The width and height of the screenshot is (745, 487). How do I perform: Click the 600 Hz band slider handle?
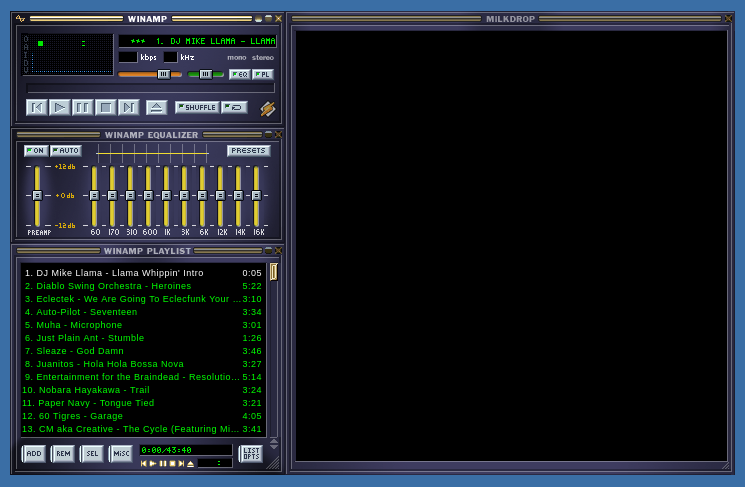tap(148, 195)
